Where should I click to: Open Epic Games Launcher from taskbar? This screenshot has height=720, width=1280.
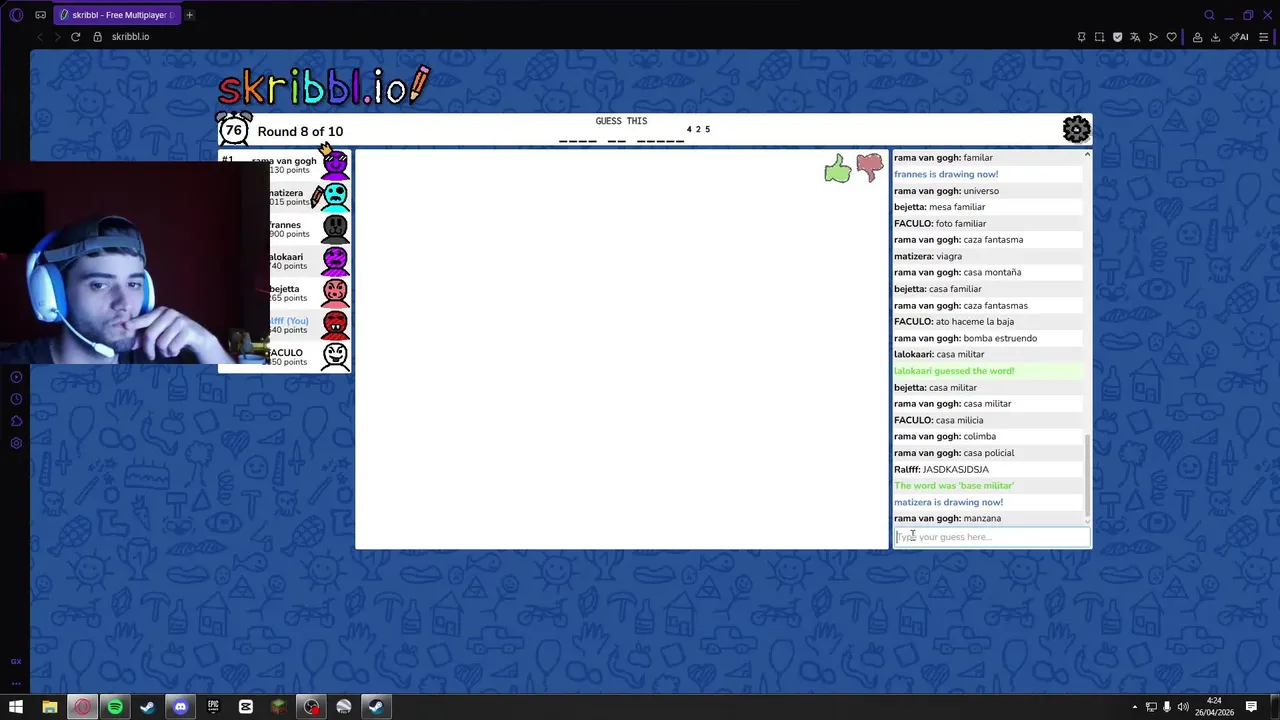(x=213, y=707)
